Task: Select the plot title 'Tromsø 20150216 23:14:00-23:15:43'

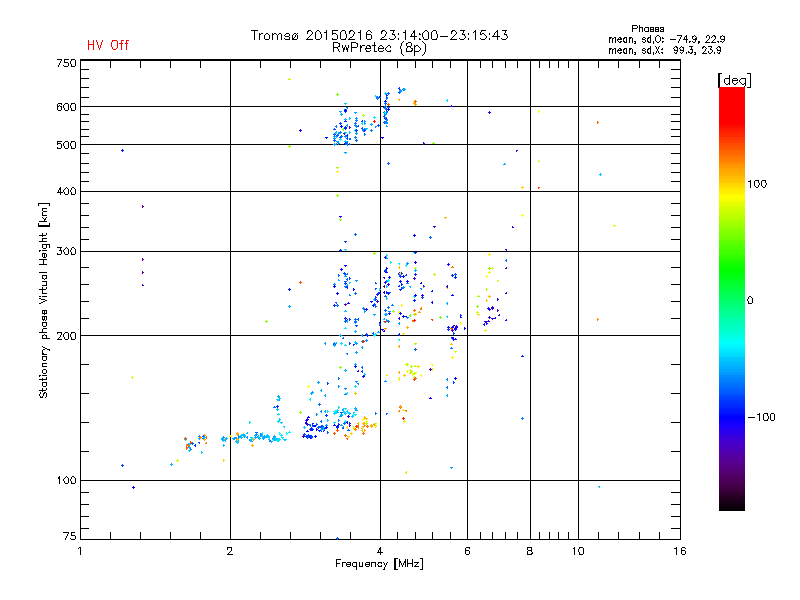Action: [x=379, y=35]
